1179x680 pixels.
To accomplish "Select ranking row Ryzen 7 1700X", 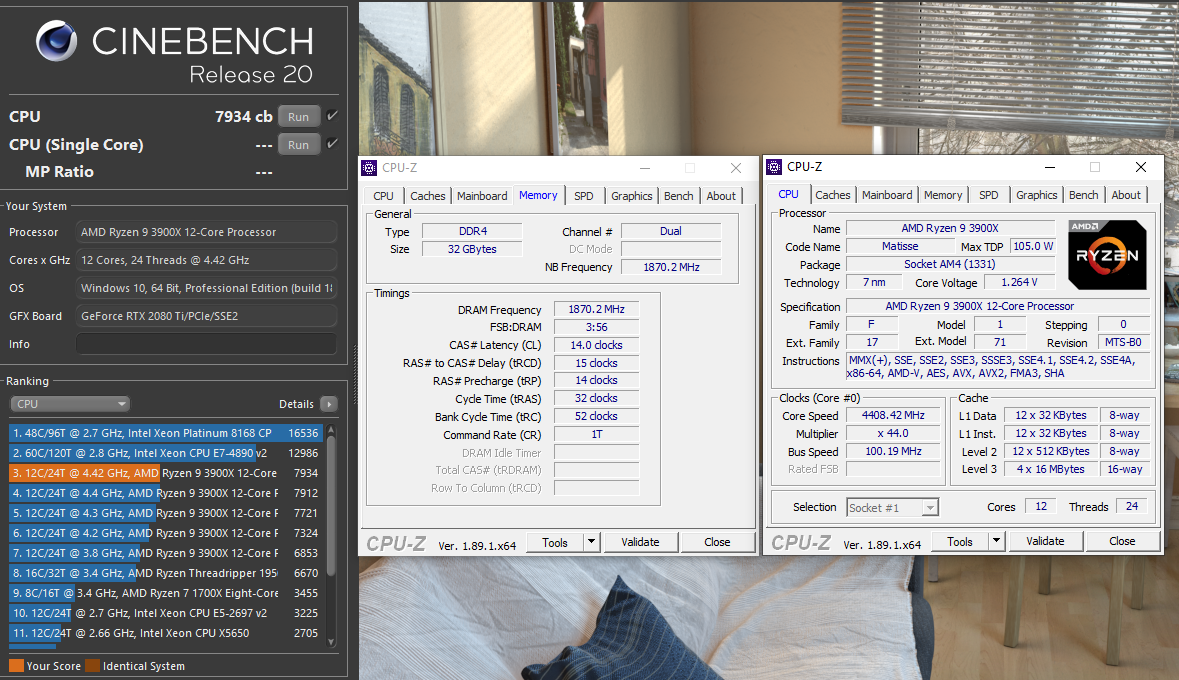I will coord(166,593).
